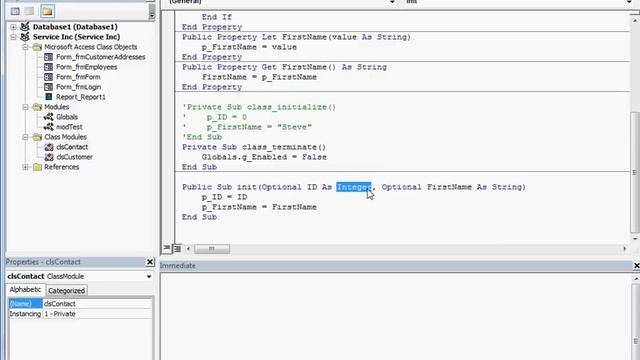This screenshot has height=360, width=640.
Task: Switch to Full Module View button
Action: [x=177, y=248]
